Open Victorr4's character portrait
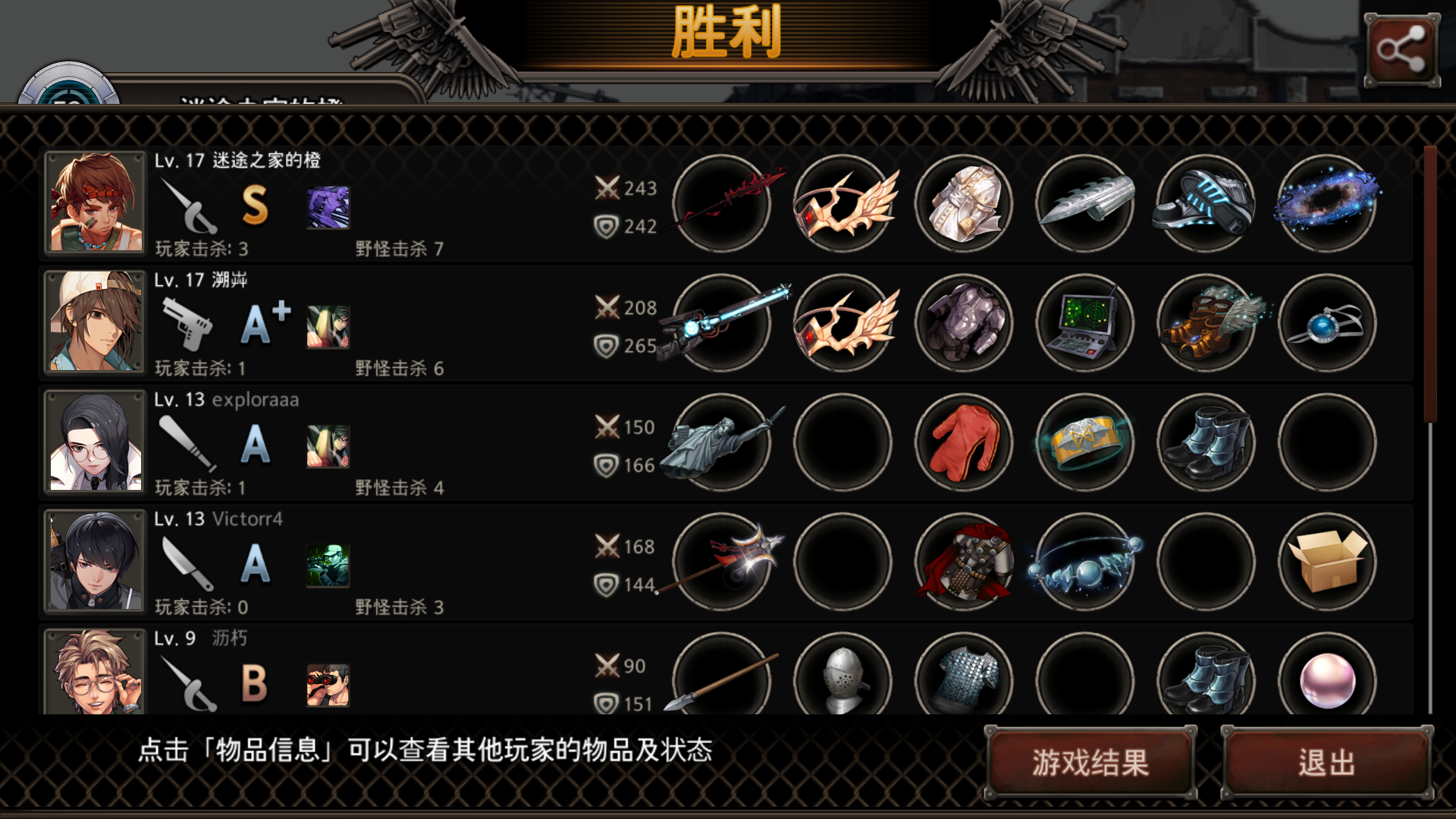This screenshot has height=819, width=1456. point(95,561)
